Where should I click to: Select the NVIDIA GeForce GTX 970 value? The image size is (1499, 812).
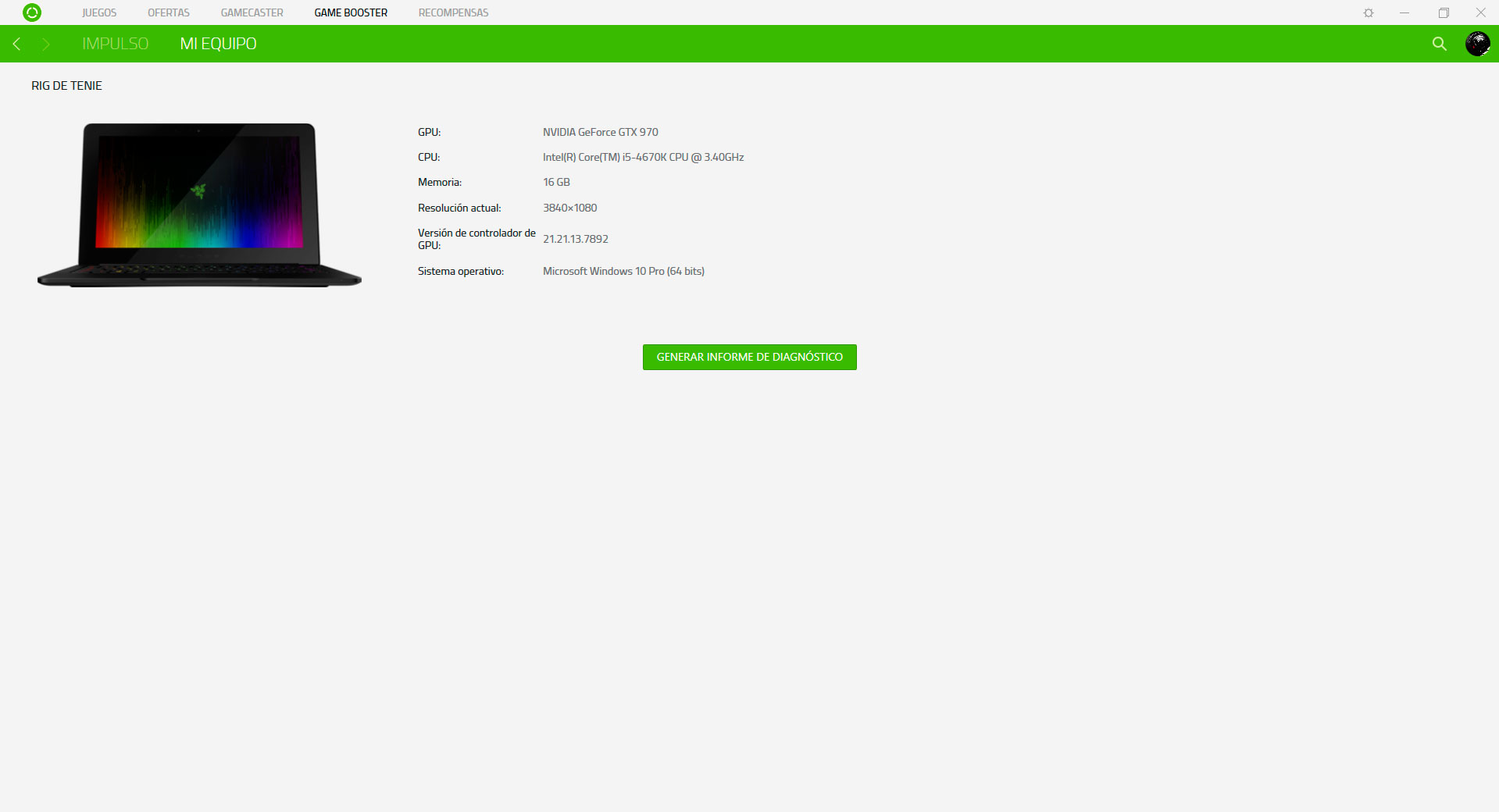pyautogui.click(x=601, y=132)
